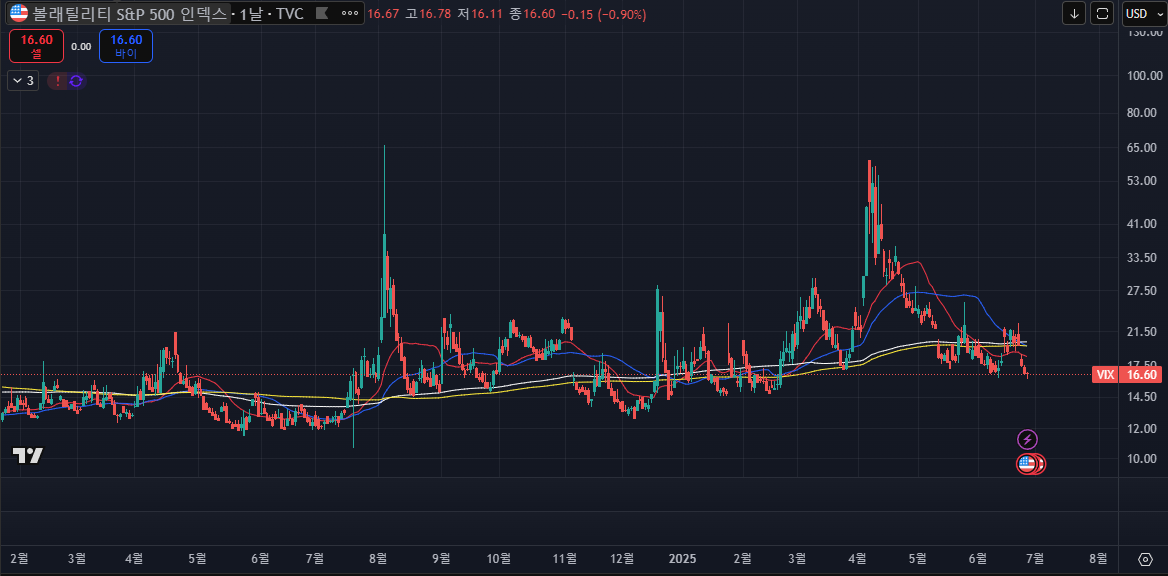
Task: Click the blue 16.60 buy button
Action: coord(126,46)
